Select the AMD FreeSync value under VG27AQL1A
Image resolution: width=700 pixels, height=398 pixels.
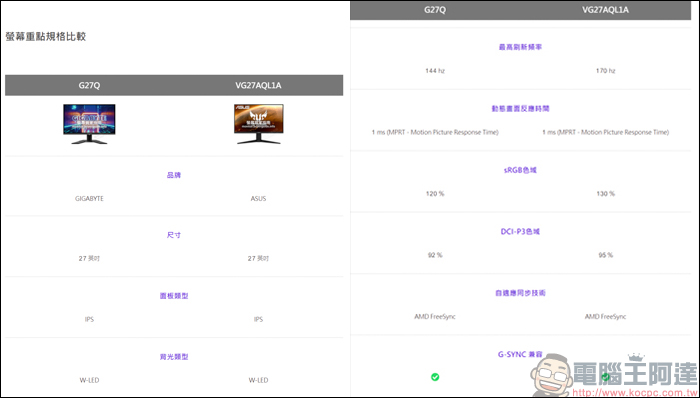(605, 317)
